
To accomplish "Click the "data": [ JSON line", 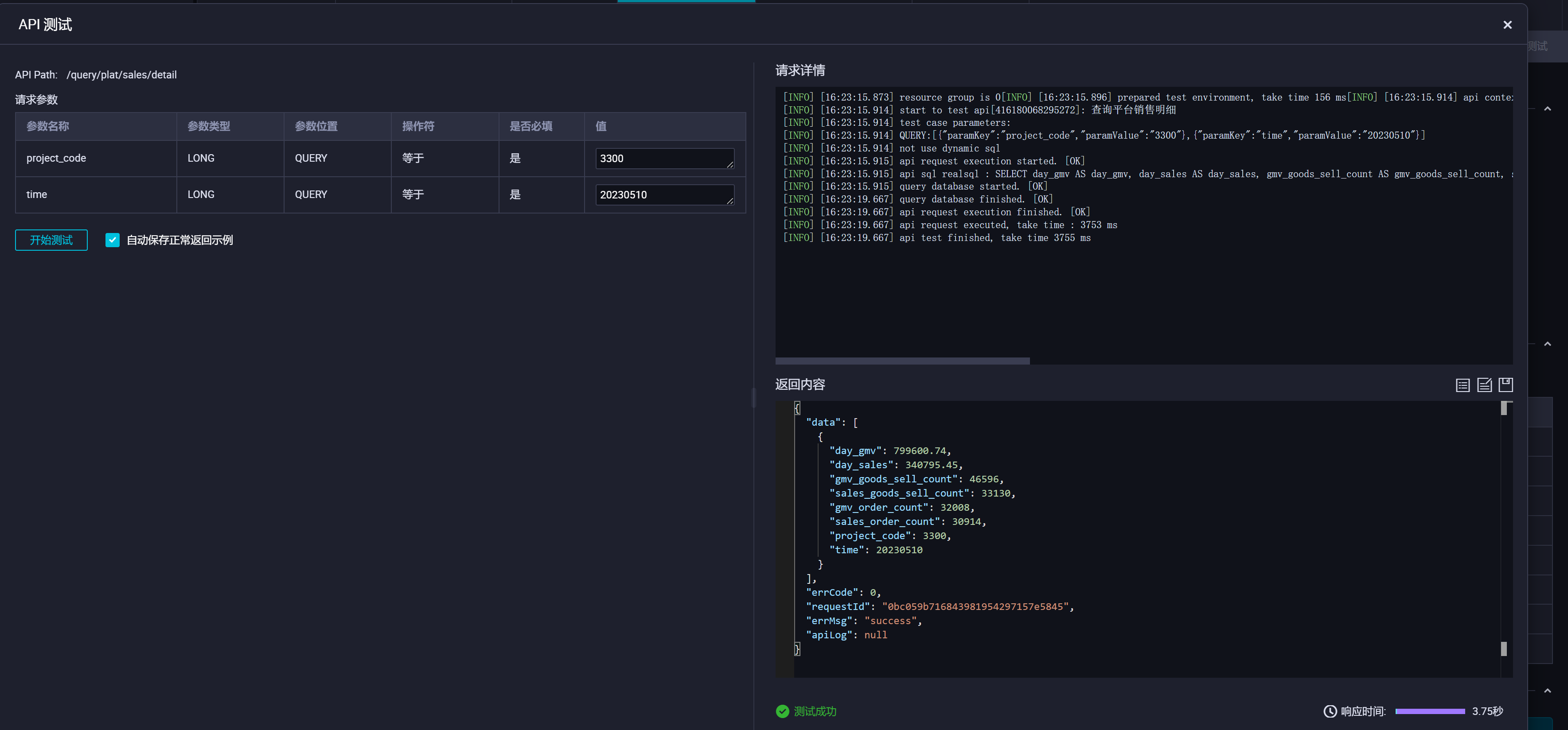I will (x=831, y=422).
